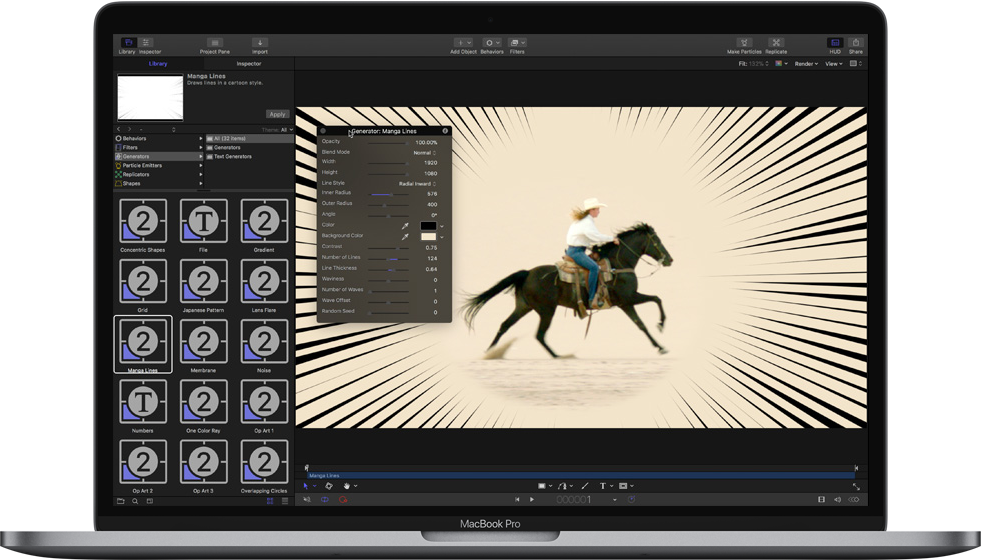Select the Lens Flare generator thumbnail
The width and height of the screenshot is (981, 560).
pyautogui.click(x=263, y=282)
